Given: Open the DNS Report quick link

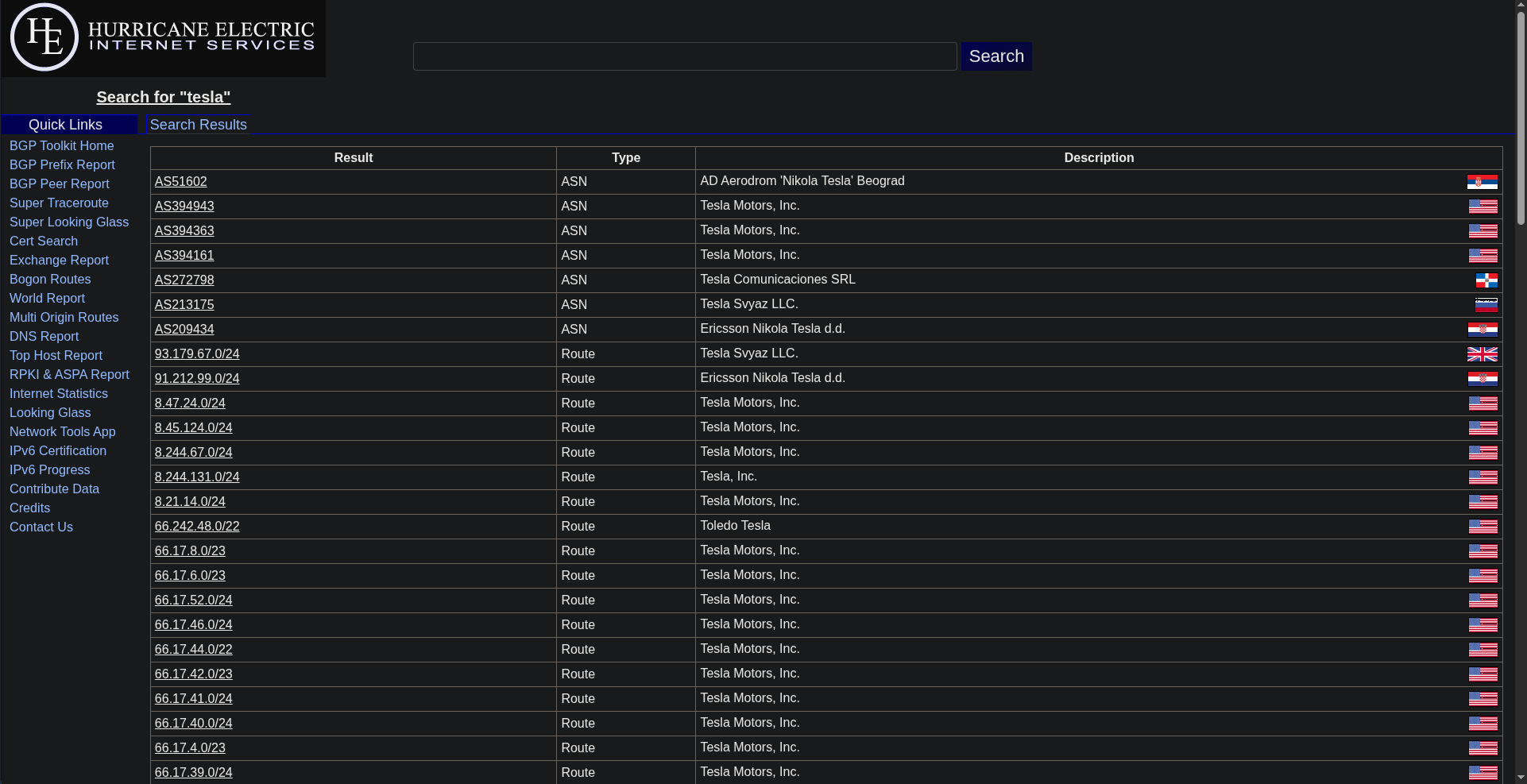Looking at the screenshot, I should [44, 337].
